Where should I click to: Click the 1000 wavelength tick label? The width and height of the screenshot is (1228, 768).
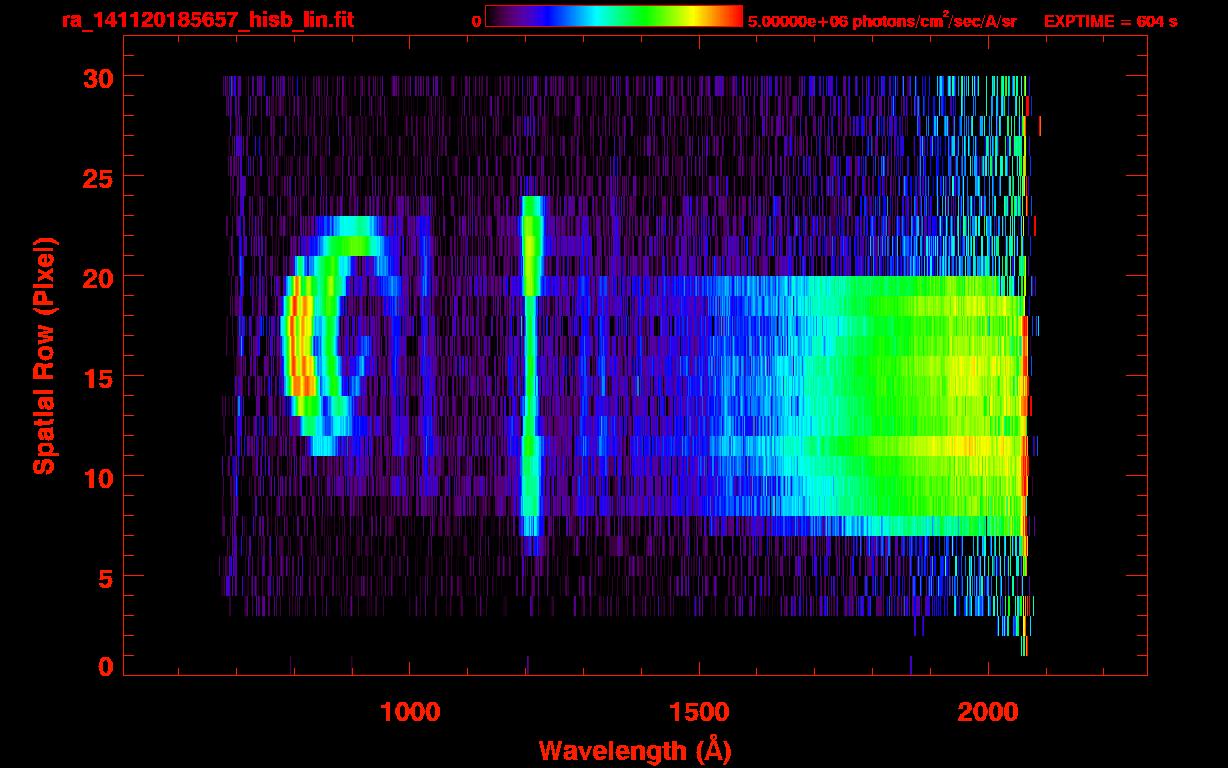(410, 712)
